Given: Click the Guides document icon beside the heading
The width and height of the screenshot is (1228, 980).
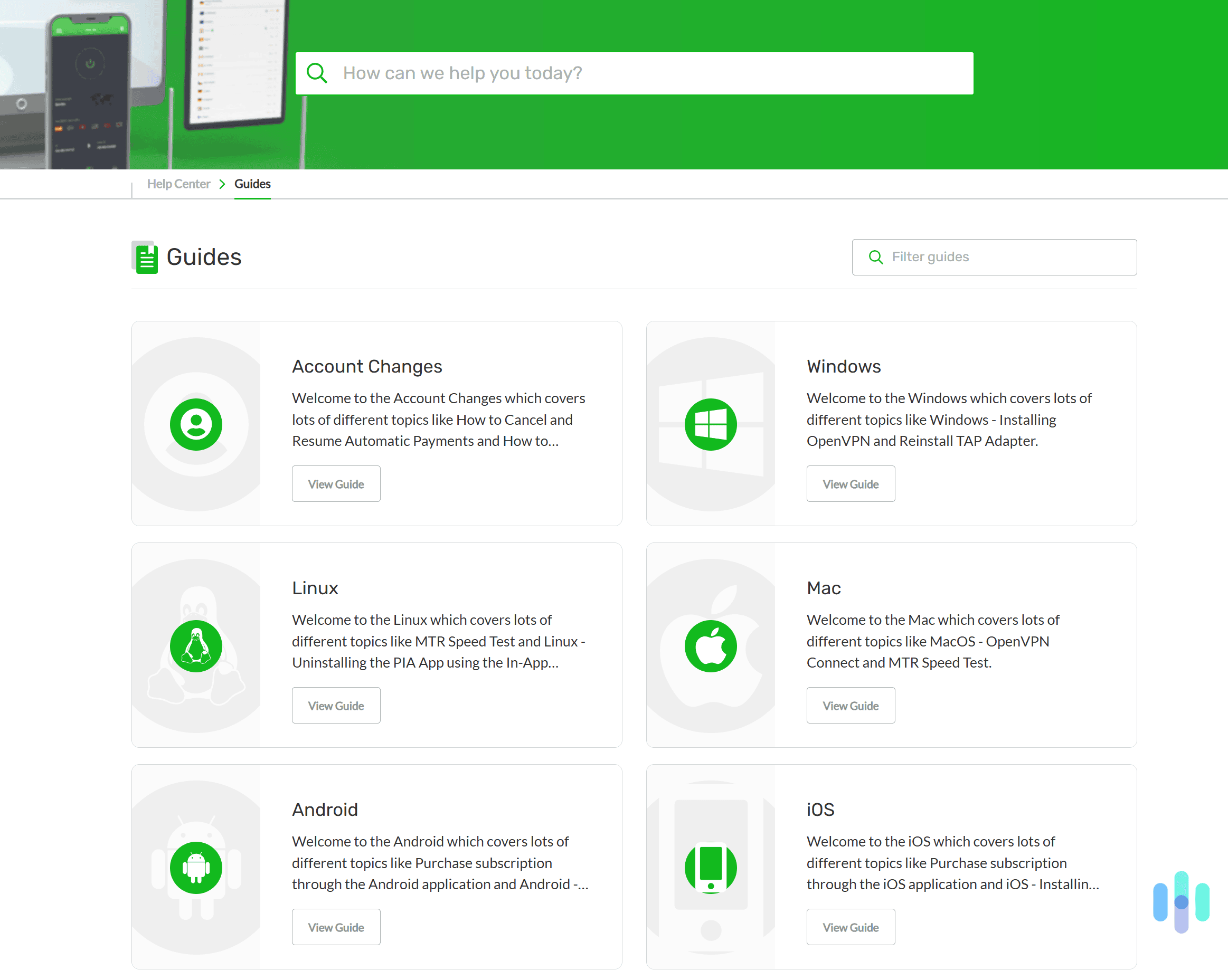Looking at the screenshot, I should click(146, 258).
